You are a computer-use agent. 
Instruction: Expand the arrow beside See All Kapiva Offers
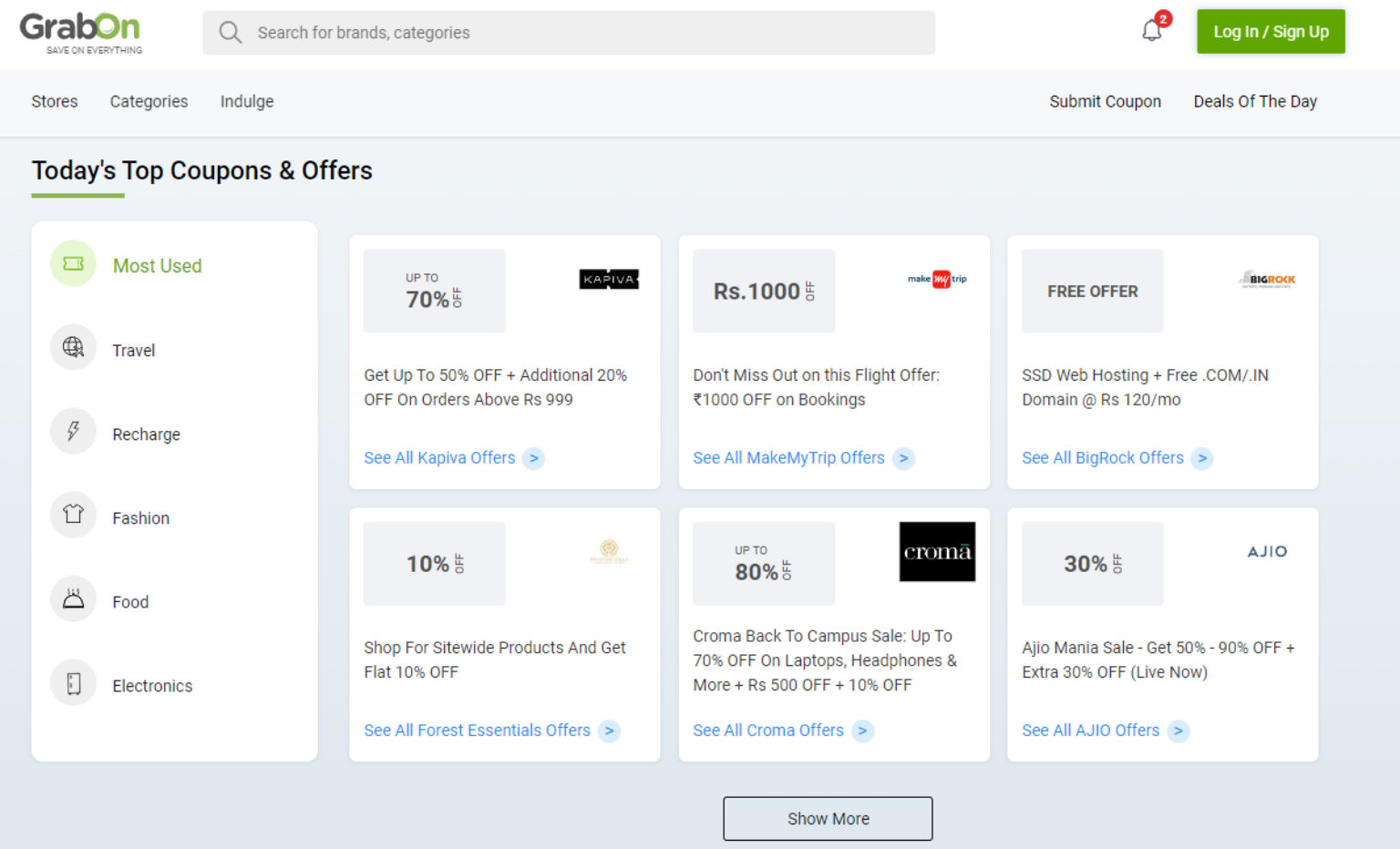point(533,458)
